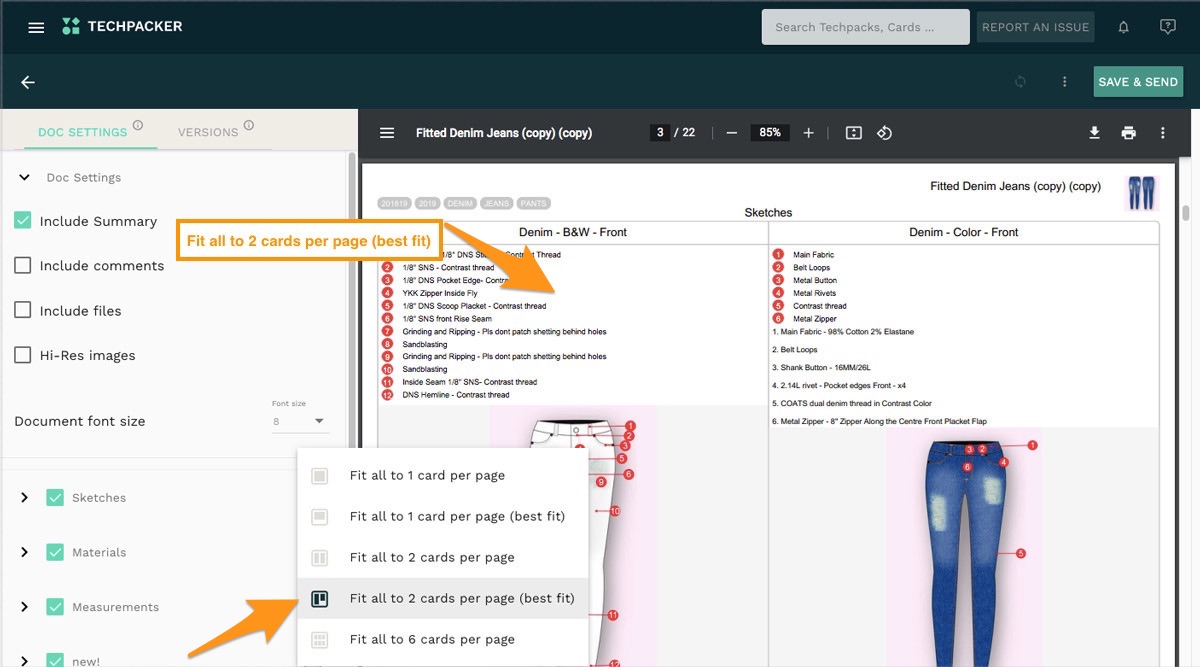This screenshot has height=667, width=1200.
Task: Open the main hamburger menu beside the Techpacker logo
Action: coord(36,27)
